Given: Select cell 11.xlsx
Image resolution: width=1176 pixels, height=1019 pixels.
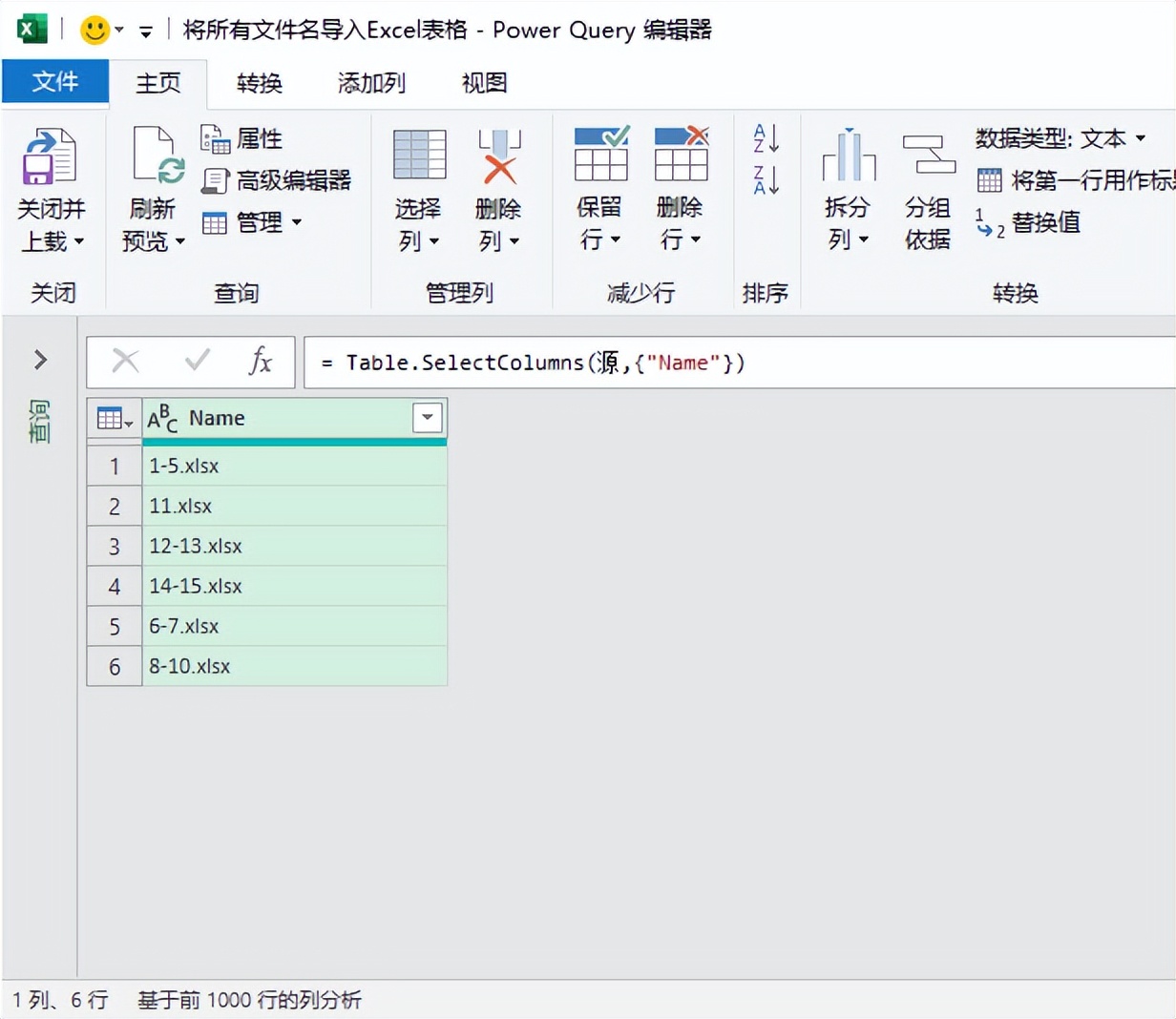Looking at the screenshot, I should click(295, 506).
